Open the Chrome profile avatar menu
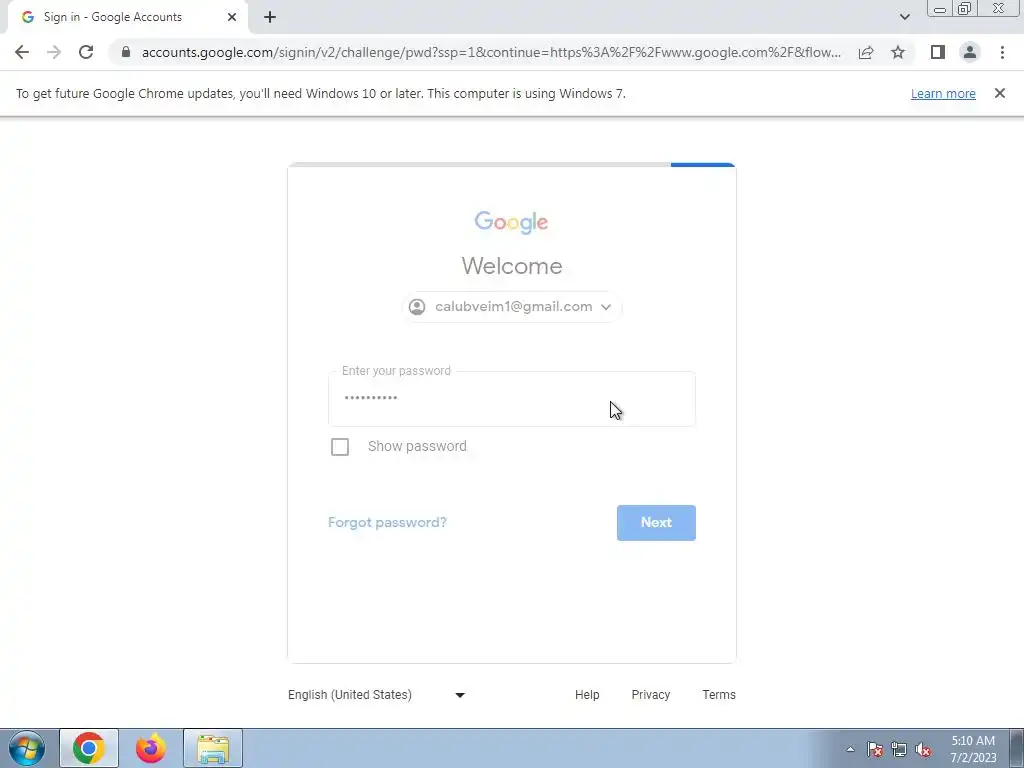1024x768 pixels. (x=970, y=52)
